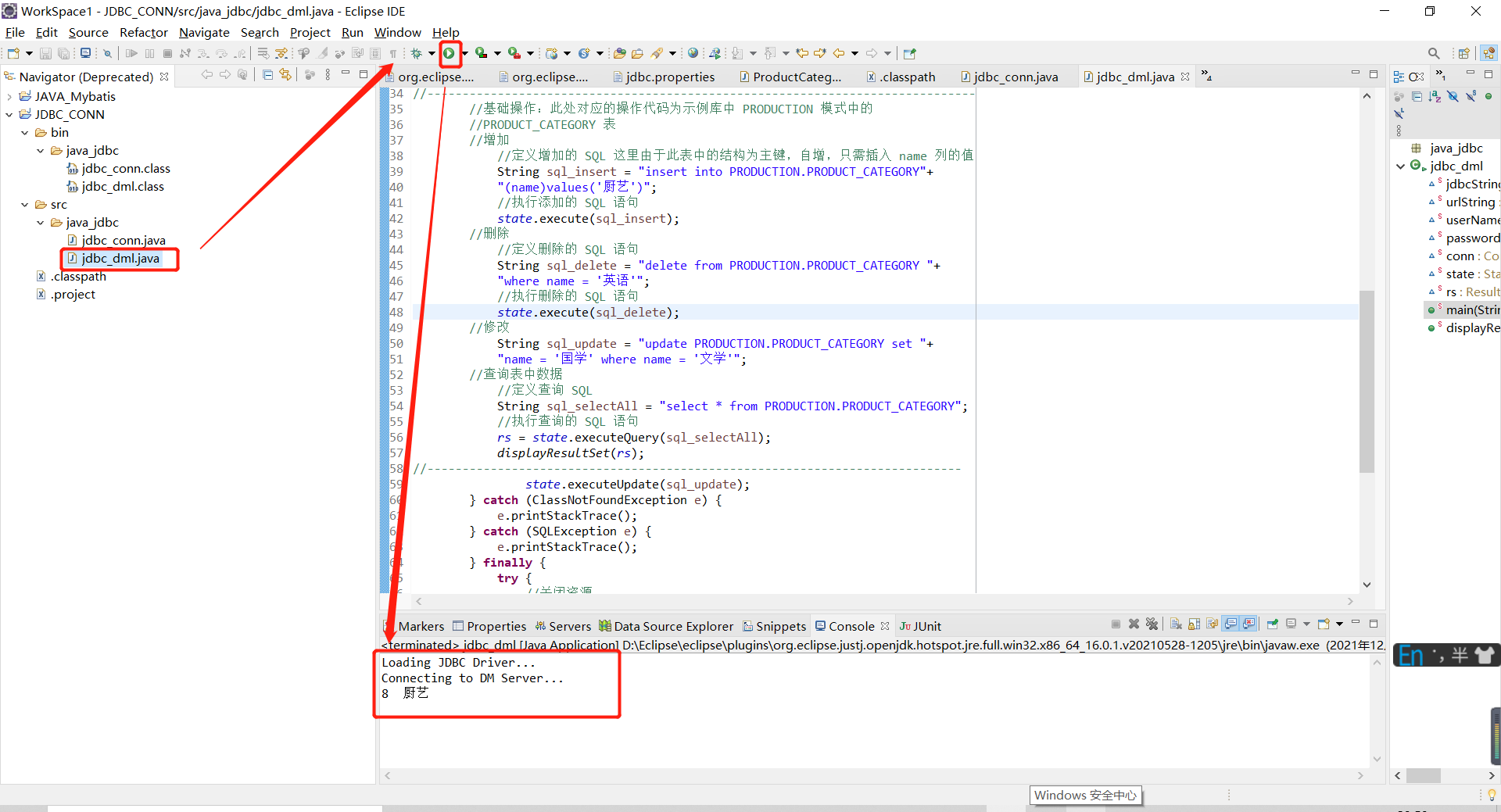Click the editor vertical scrollbar thumb

point(1367,381)
